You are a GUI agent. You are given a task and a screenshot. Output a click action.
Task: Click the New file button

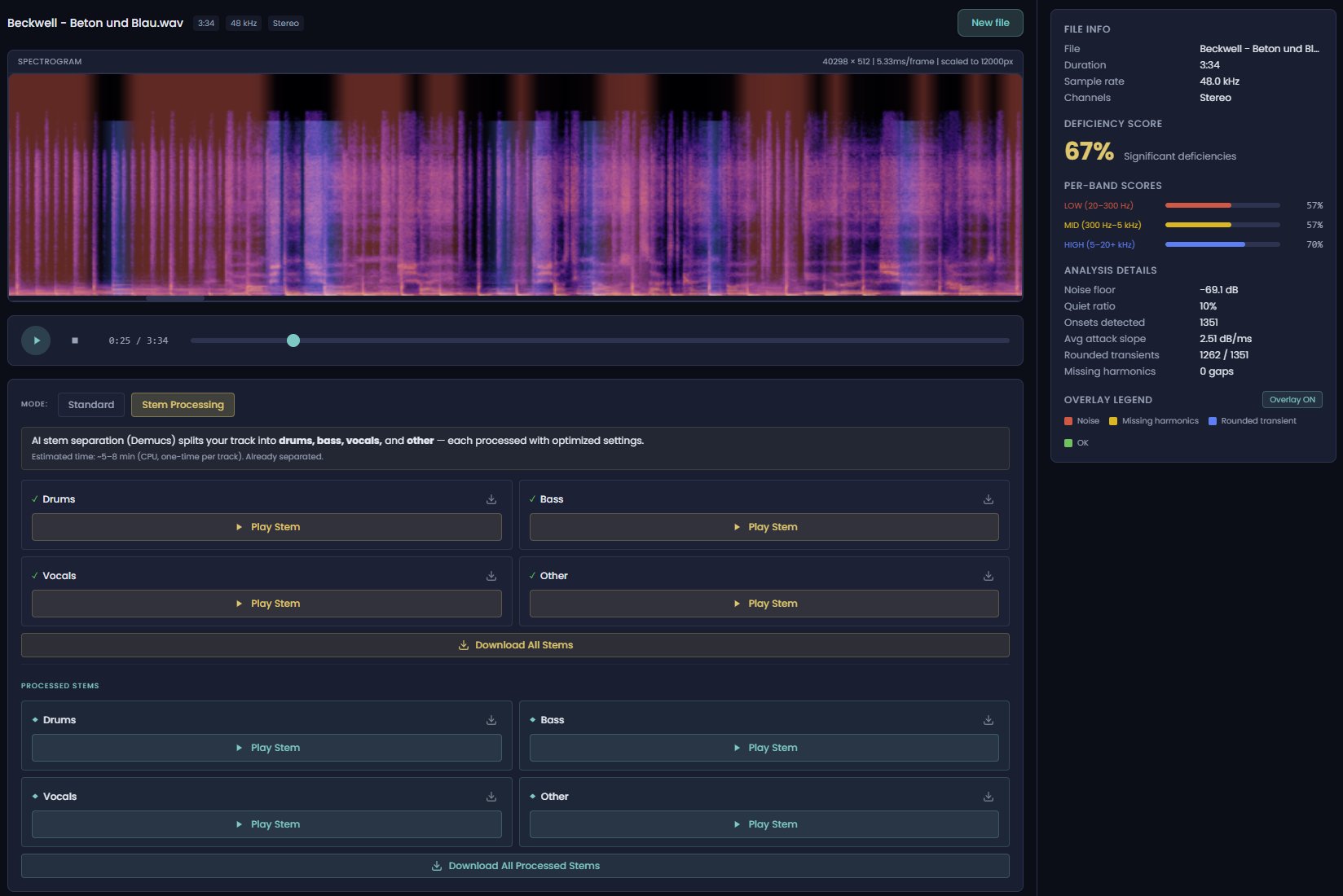tap(989, 23)
